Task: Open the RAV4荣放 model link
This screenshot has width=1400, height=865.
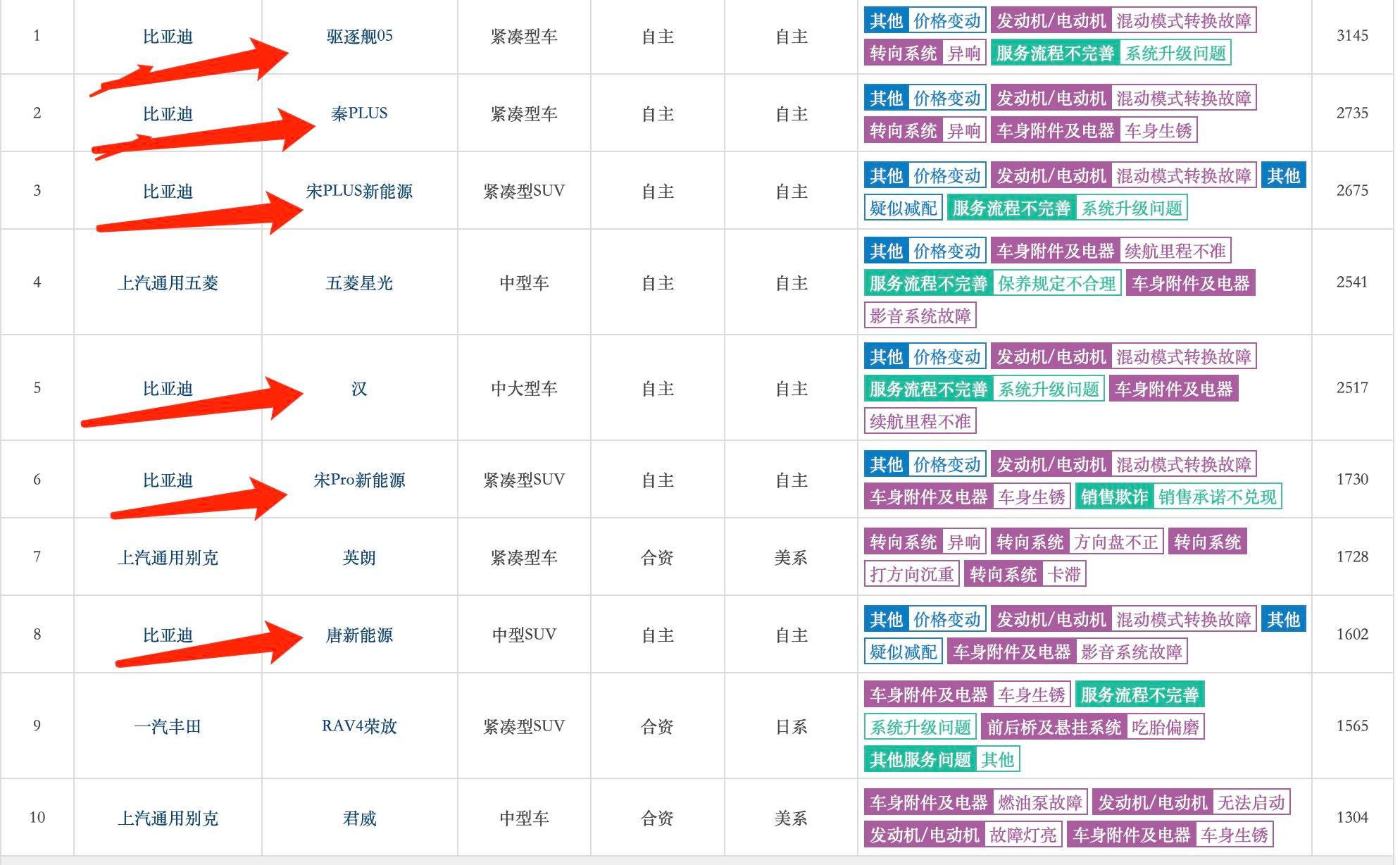Action: click(x=359, y=726)
